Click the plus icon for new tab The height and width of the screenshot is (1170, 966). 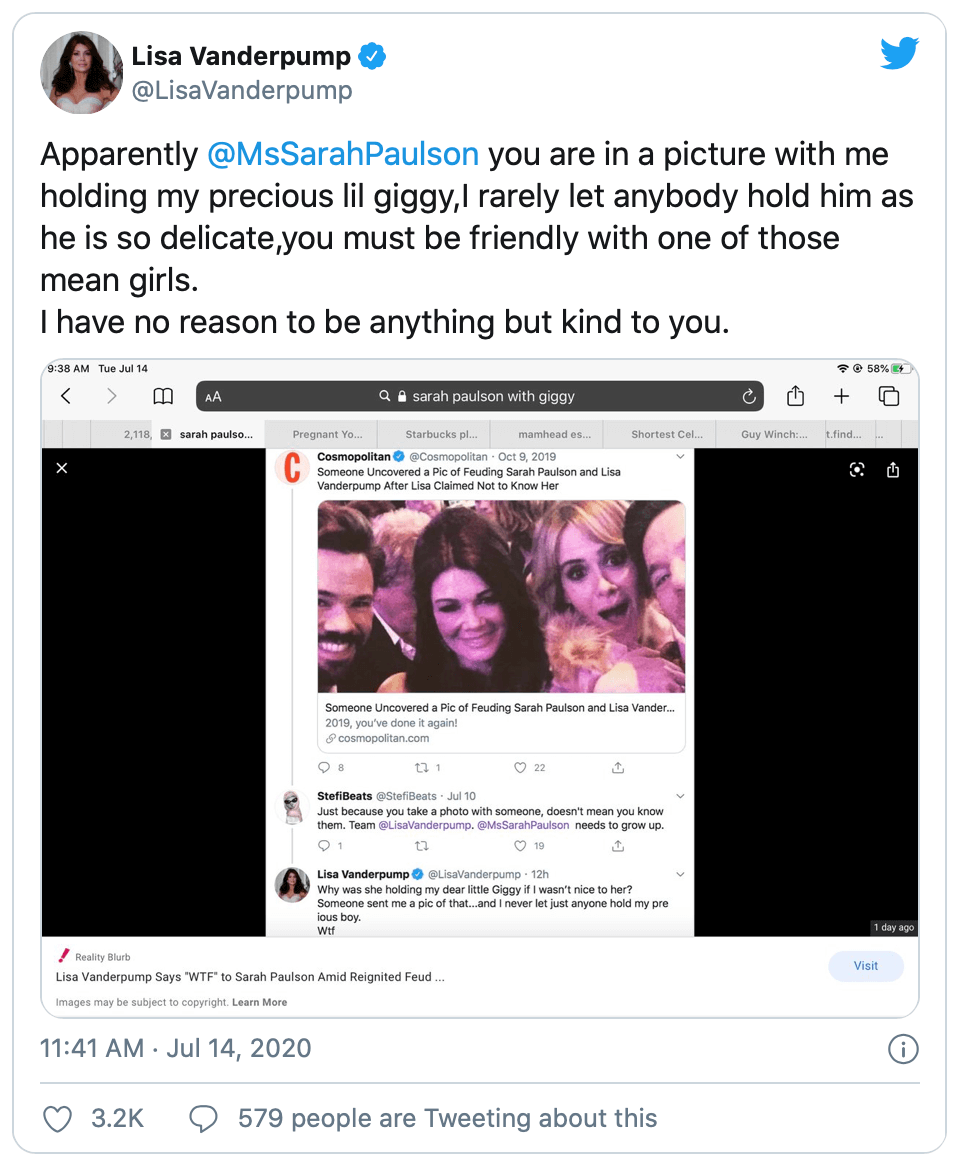[x=842, y=397]
